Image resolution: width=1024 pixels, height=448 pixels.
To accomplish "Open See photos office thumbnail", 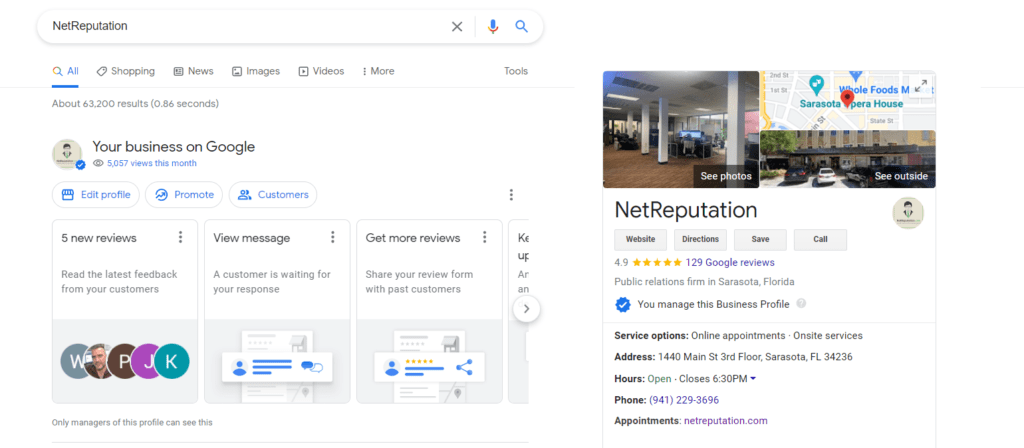I will point(680,129).
